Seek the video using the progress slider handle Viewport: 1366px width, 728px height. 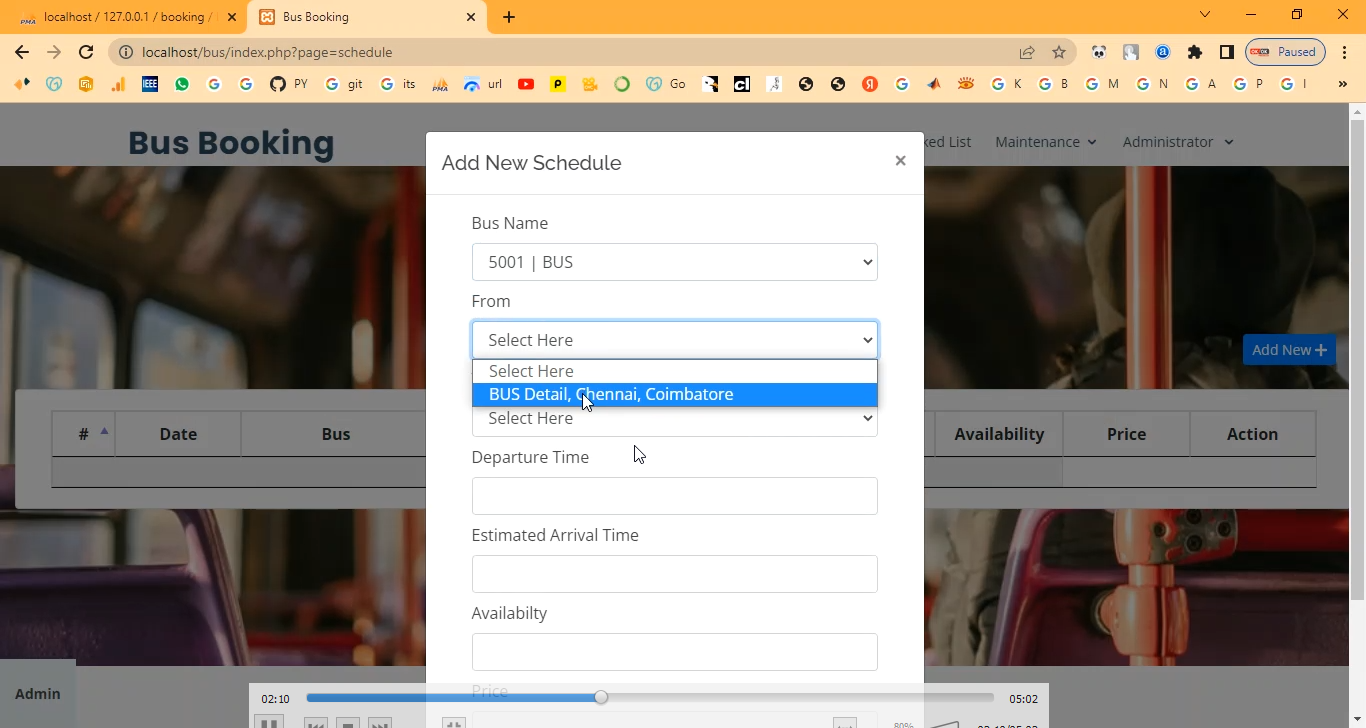pos(601,697)
